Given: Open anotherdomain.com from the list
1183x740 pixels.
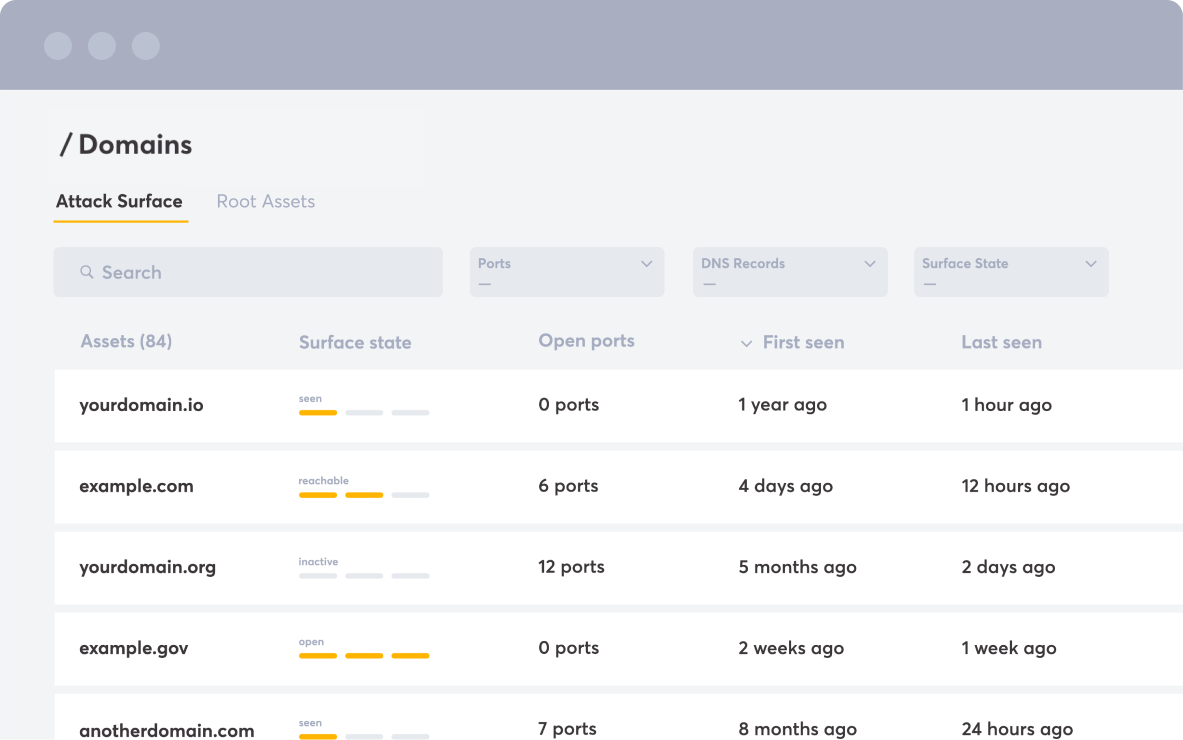Looking at the screenshot, I should pos(166,730).
